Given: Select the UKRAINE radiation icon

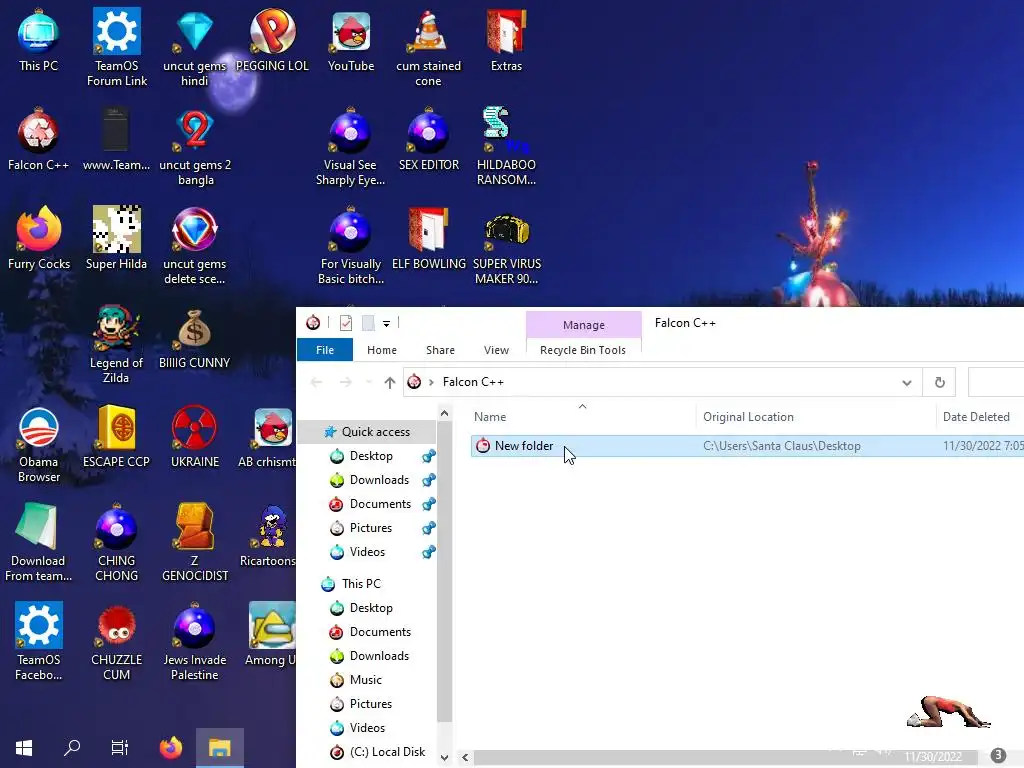Looking at the screenshot, I should point(195,438).
